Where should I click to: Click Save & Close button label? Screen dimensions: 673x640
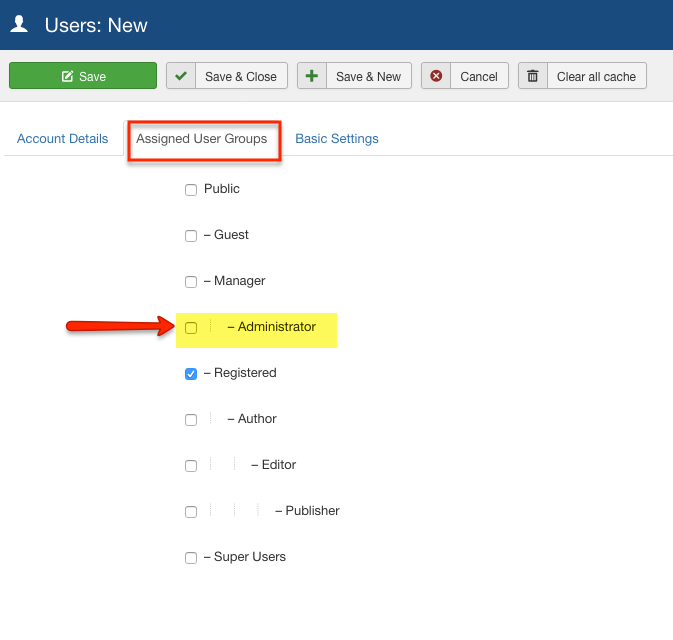241,76
